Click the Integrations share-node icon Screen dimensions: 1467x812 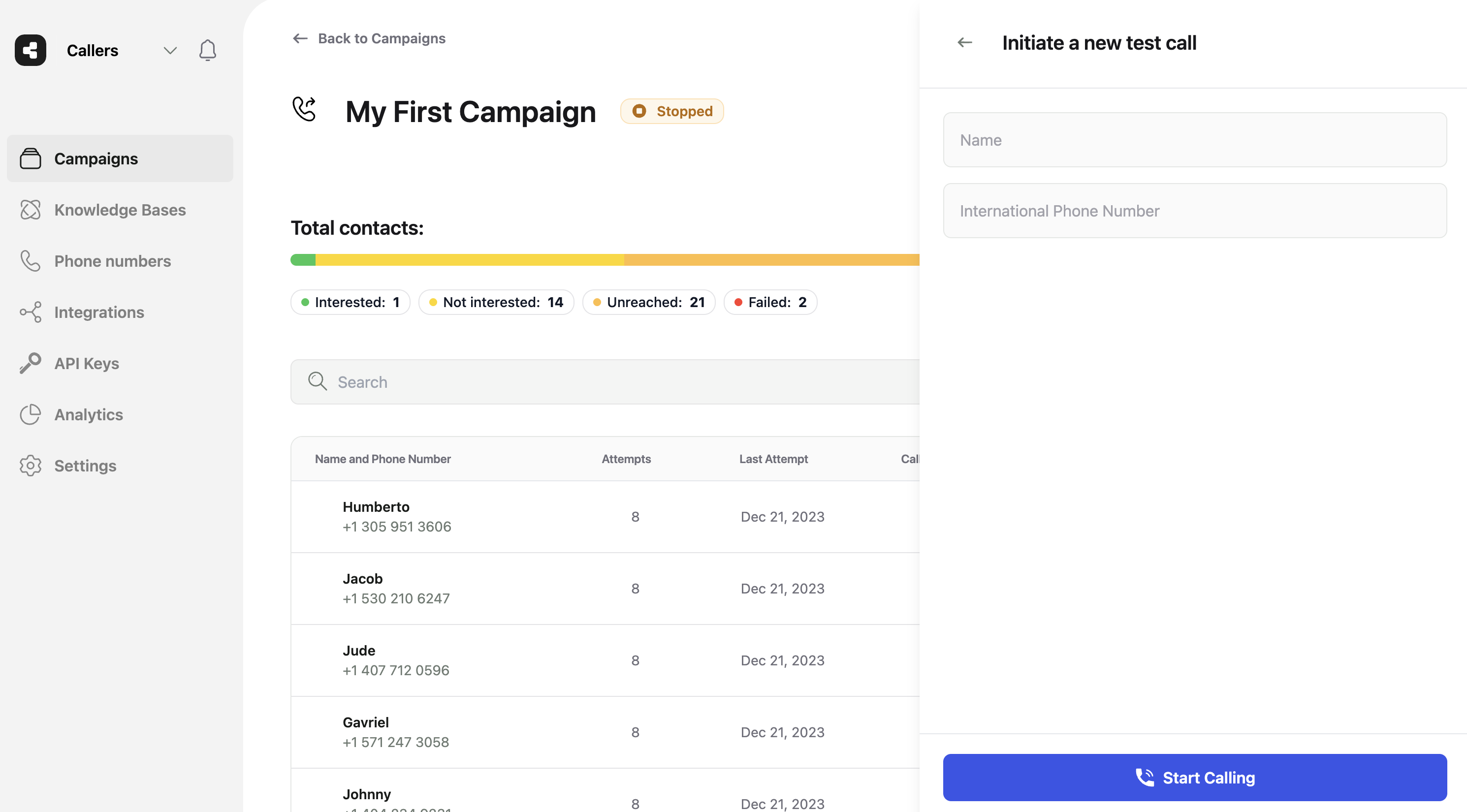[30, 312]
